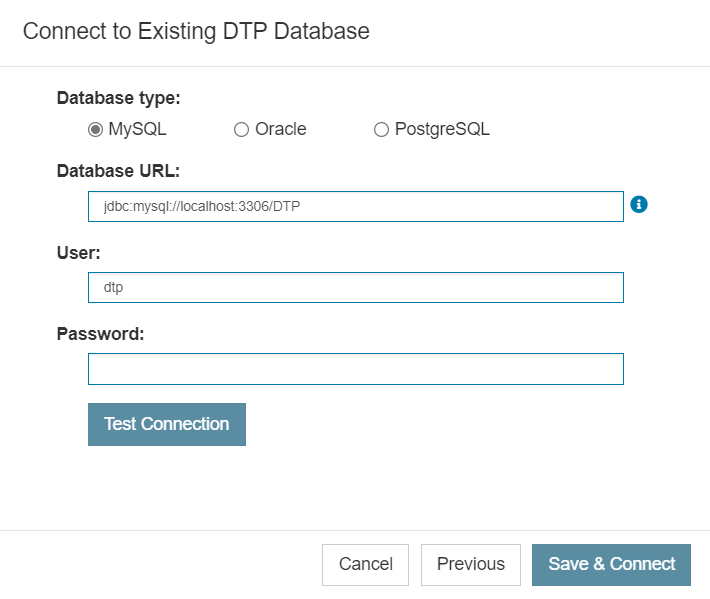Image resolution: width=710 pixels, height=599 pixels.
Task: Focus the empty Password input box
Action: (356, 369)
